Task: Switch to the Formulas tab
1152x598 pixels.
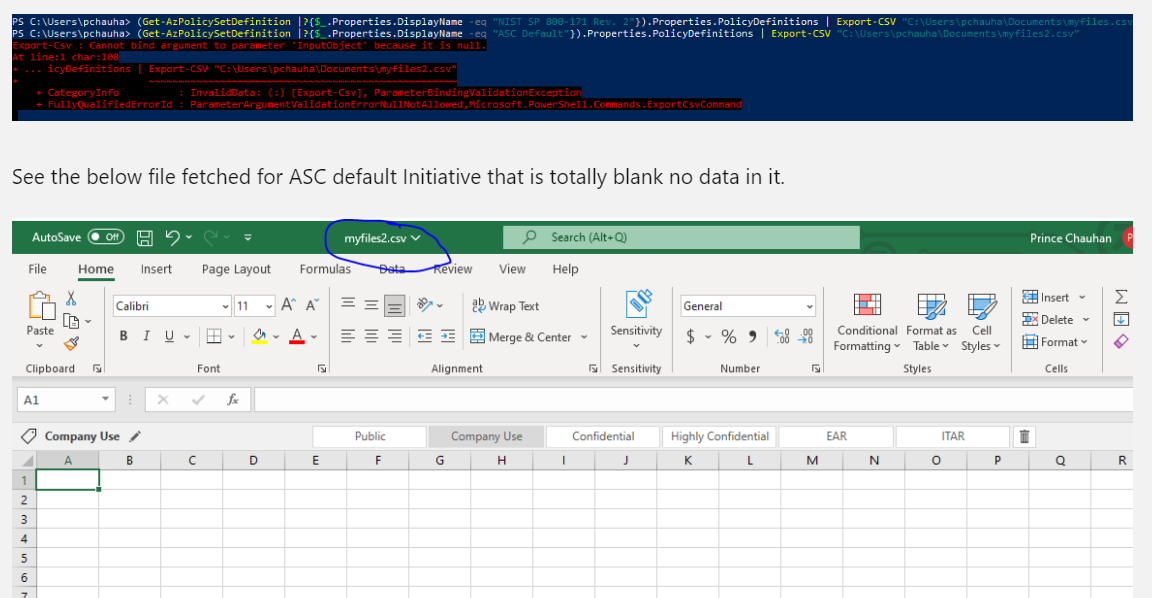Action: 325,269
